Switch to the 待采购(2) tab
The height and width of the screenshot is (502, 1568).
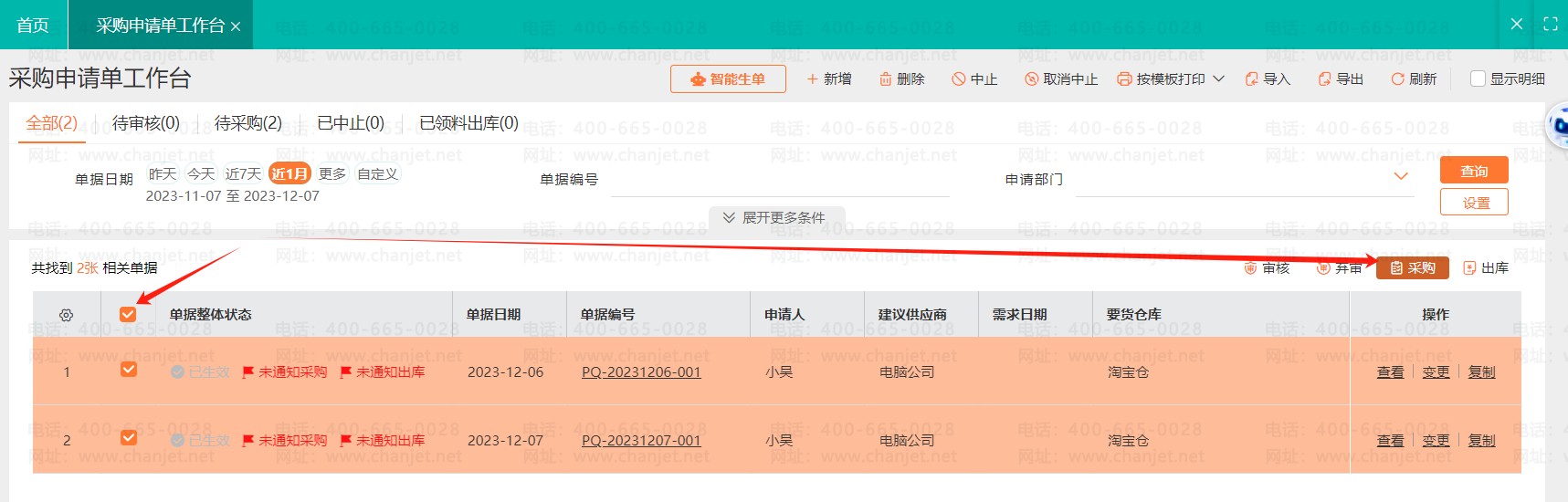coord(247,123)
